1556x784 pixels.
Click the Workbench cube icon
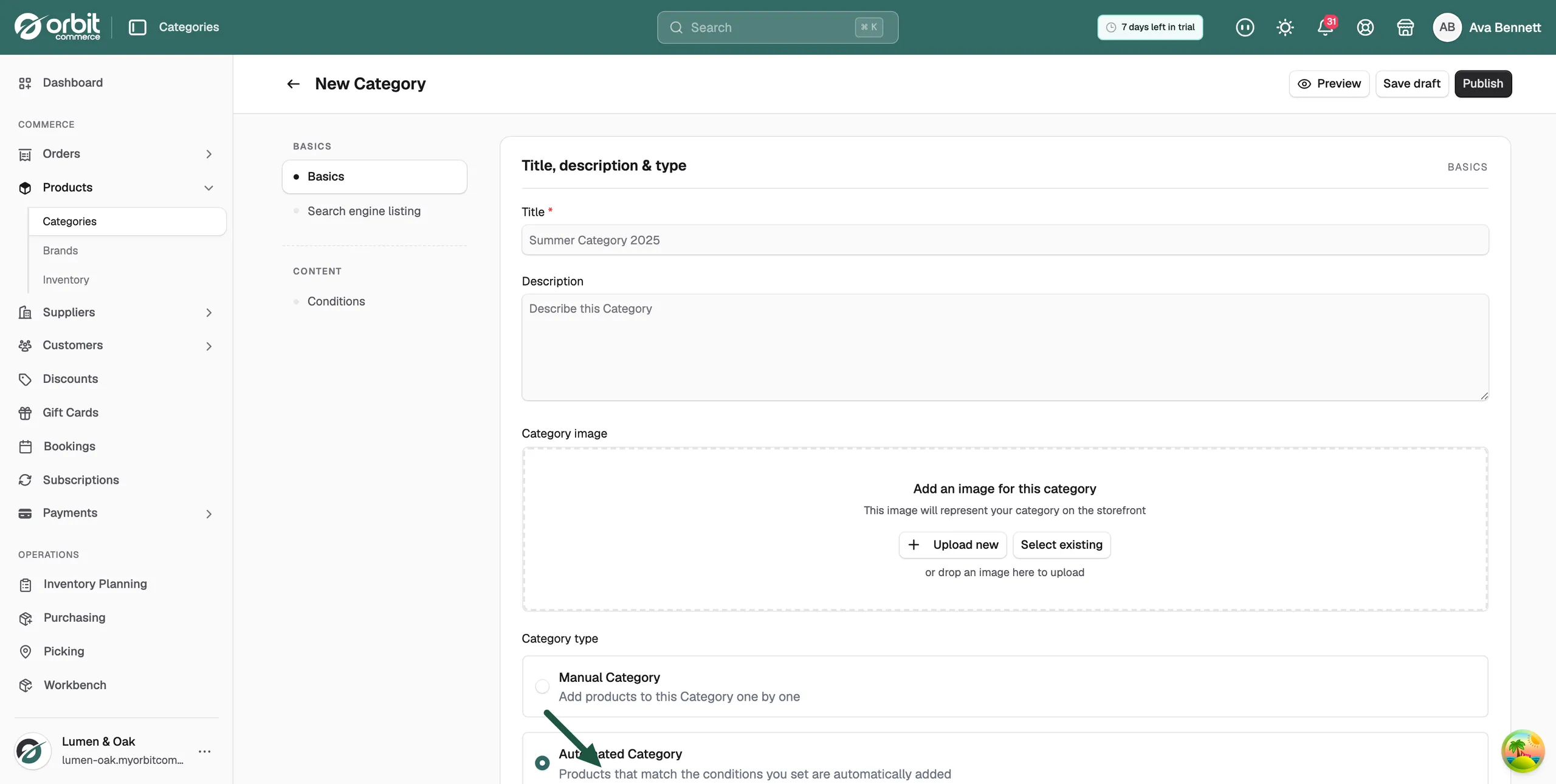tap(25, 686)
